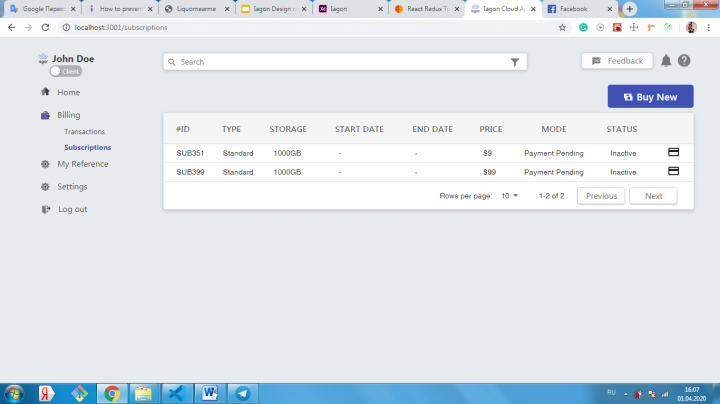Click the #ID column header
This screenshot has height=404, width=720.
(183, 129)
